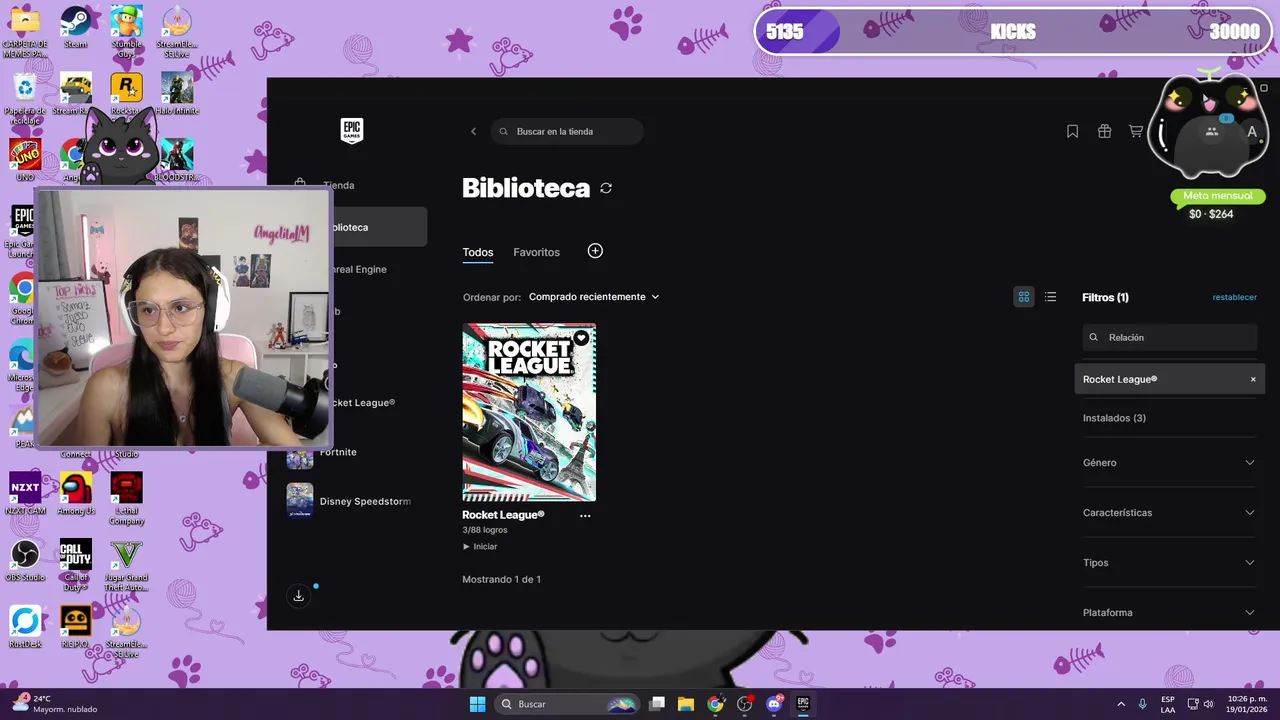Viewport: 1280px width, 720px height.
Task: Open the shopping cart icon
Action: 1136,131
